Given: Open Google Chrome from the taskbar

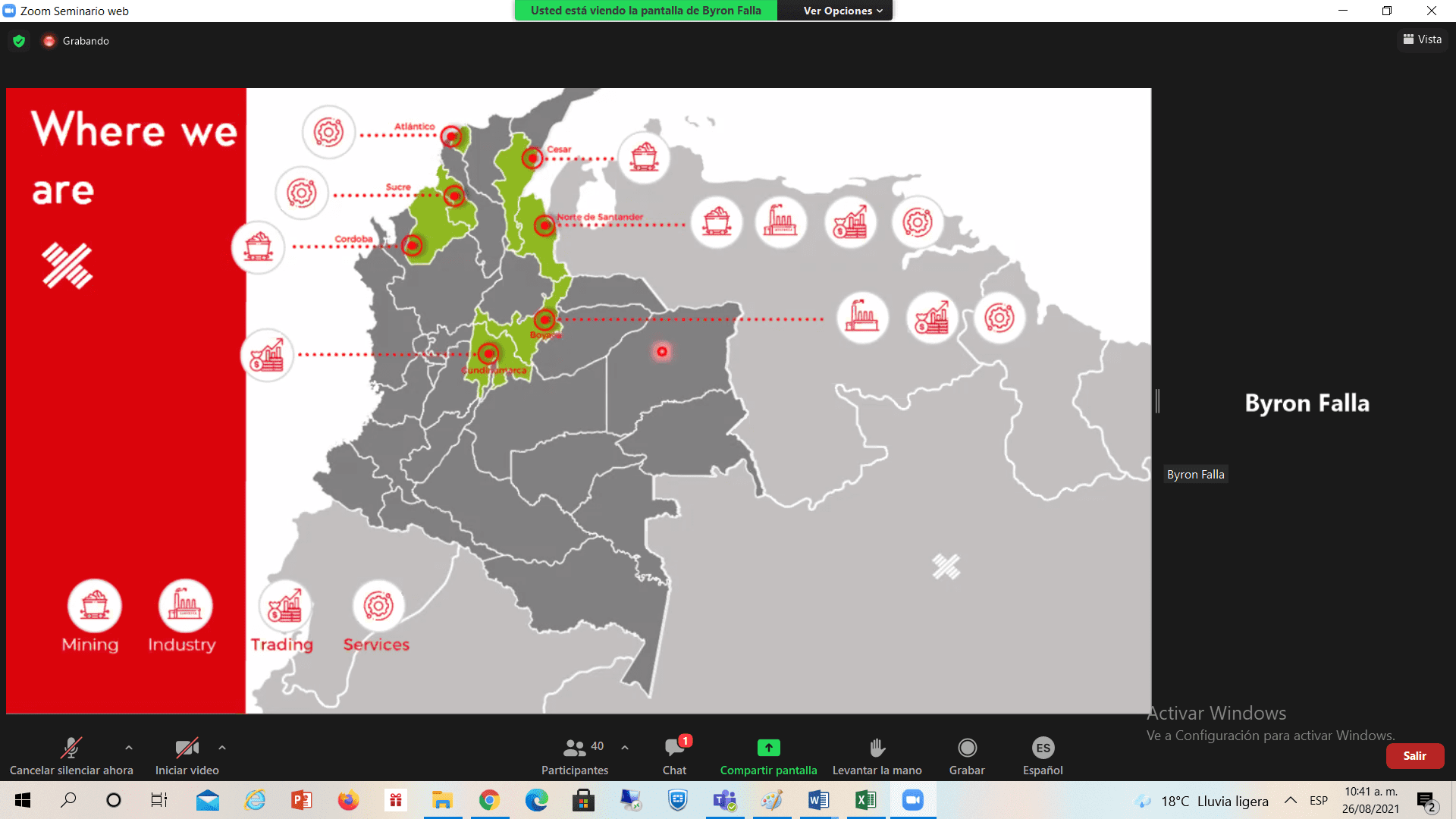Looking at the screenshot, I should click(x=489, y=800).
